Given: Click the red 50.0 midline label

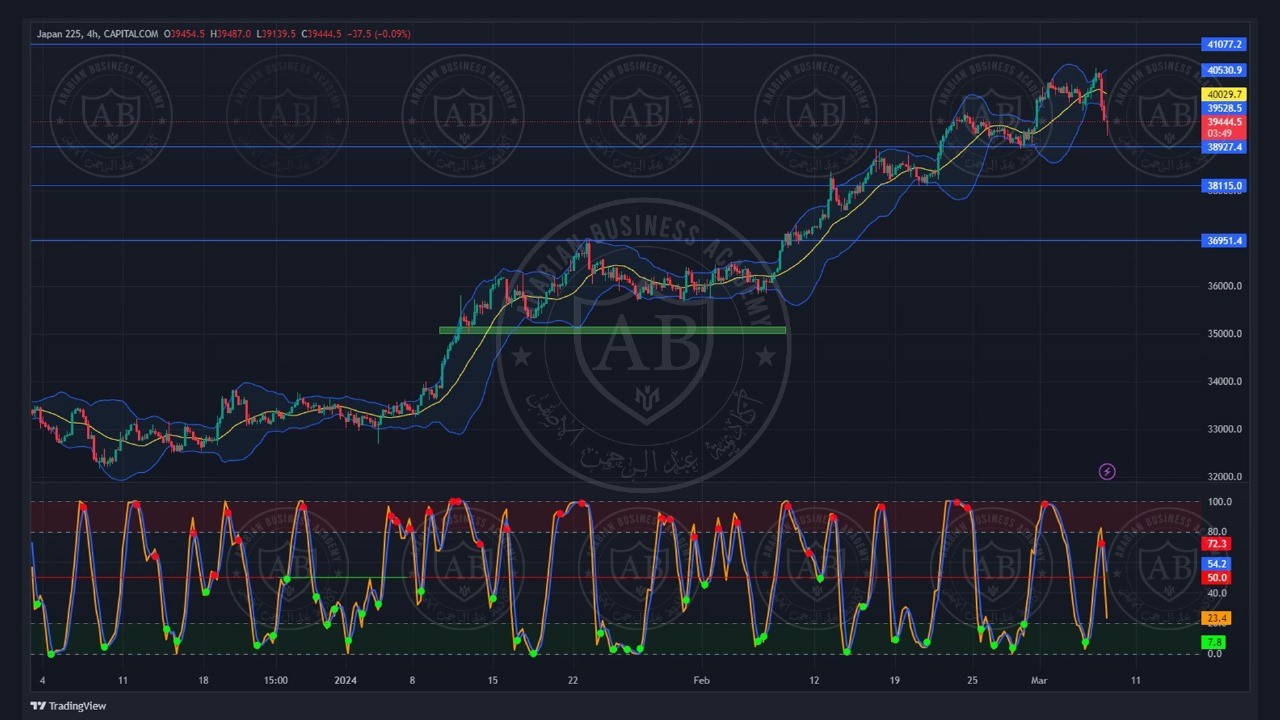Looking at the screenshot, I should [x=1217, y=578].
